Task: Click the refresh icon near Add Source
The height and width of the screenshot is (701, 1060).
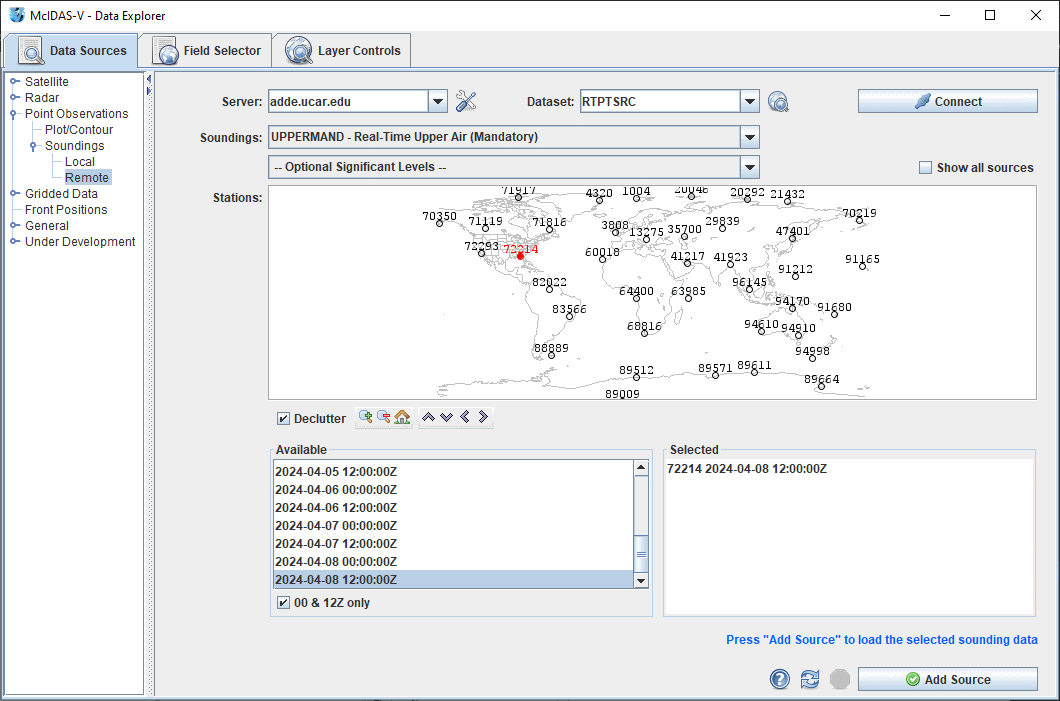Action: [x=810, y=679]
